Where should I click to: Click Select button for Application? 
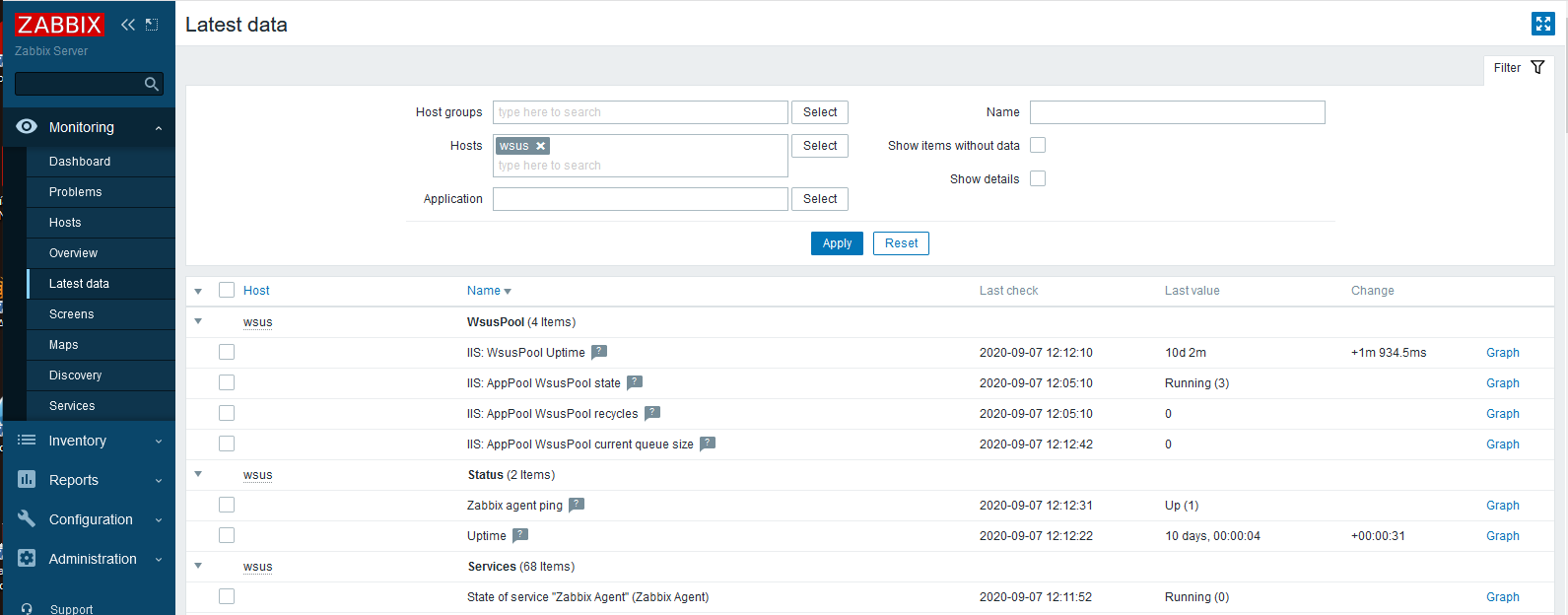[x=820, y=199]
